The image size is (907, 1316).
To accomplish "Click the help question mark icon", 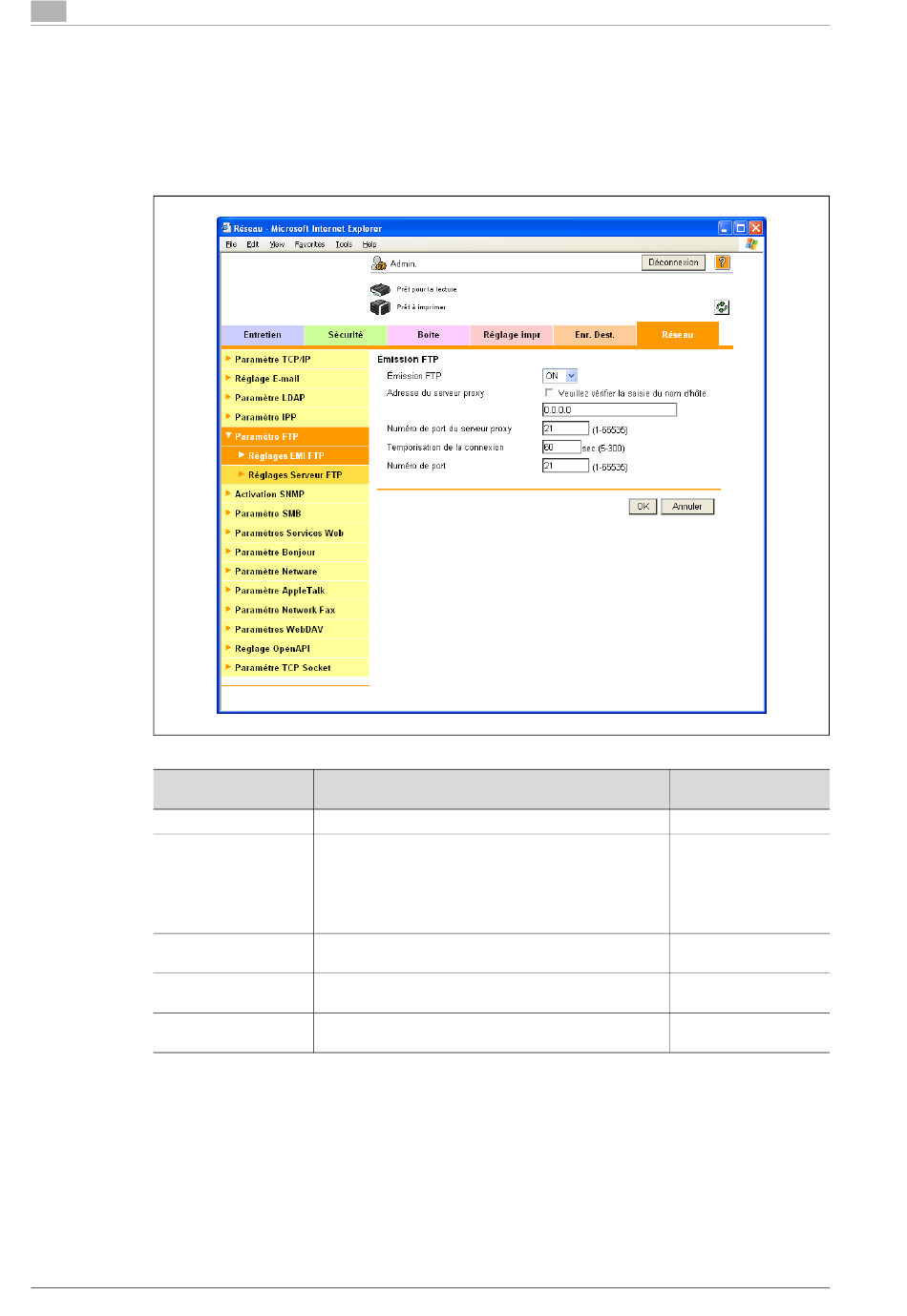I will tap(723, 262).
